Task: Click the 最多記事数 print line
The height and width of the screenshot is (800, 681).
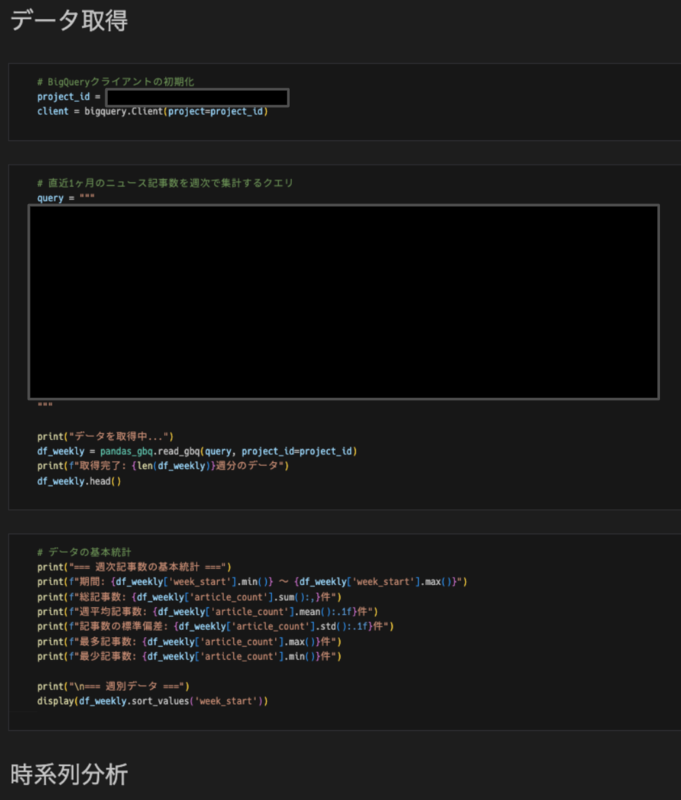Action: click(189, 642)
